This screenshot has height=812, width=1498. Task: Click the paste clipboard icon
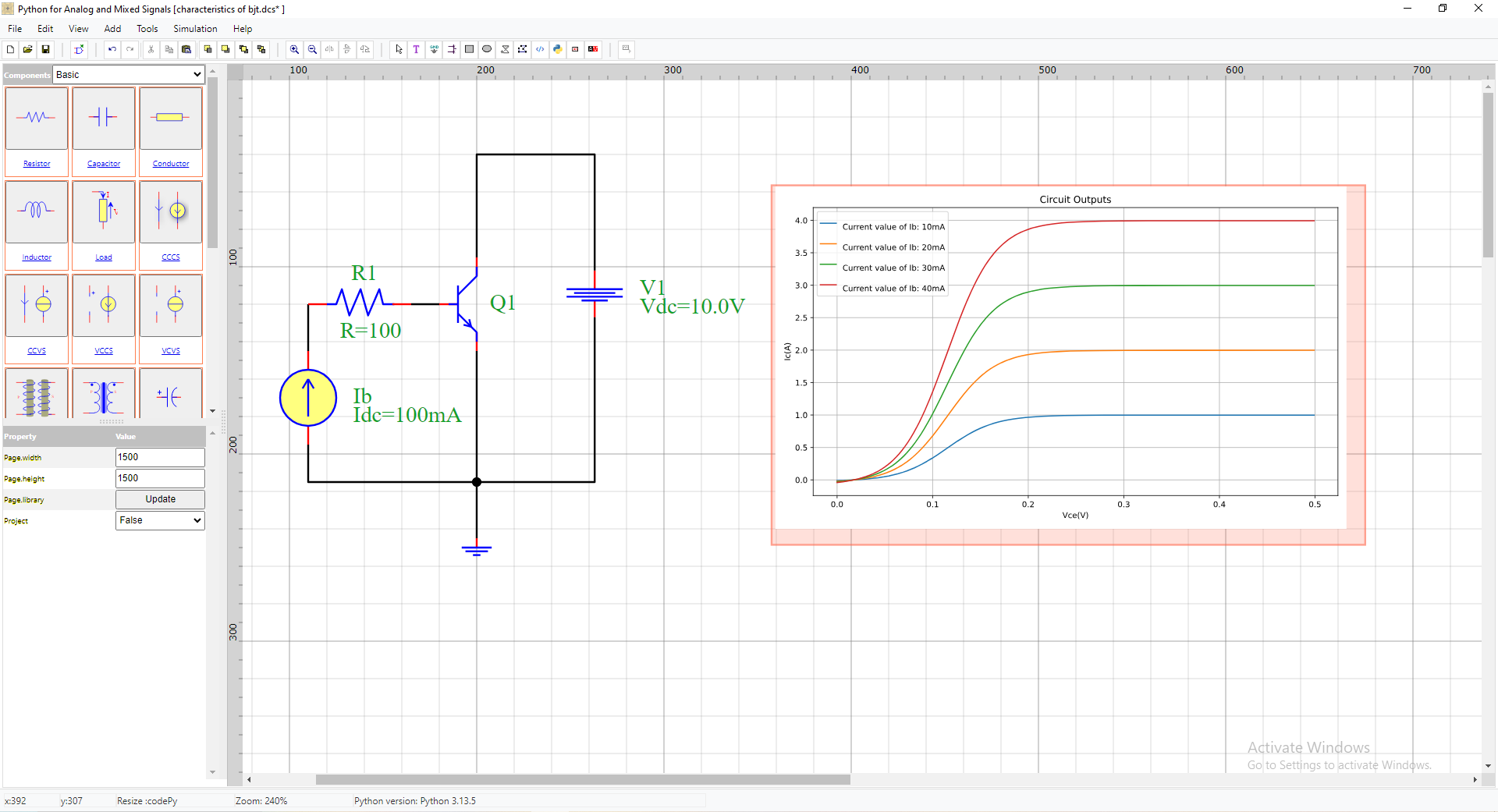[186, 49]
